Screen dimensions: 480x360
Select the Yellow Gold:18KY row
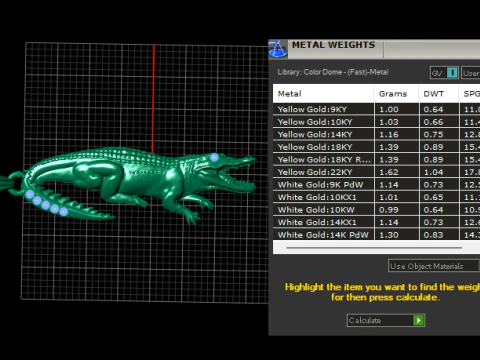[x=376, y=147]
